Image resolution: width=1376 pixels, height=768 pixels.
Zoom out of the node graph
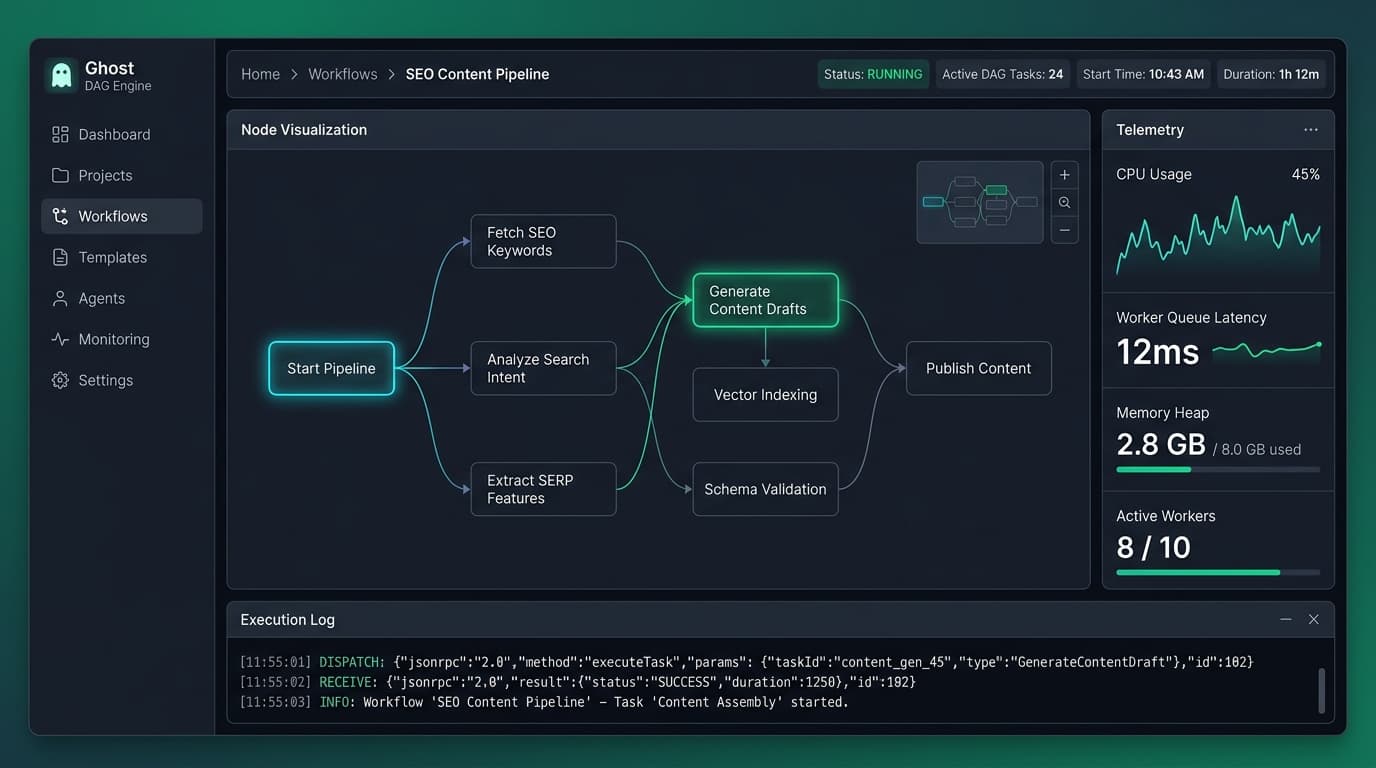point(1064,230)
